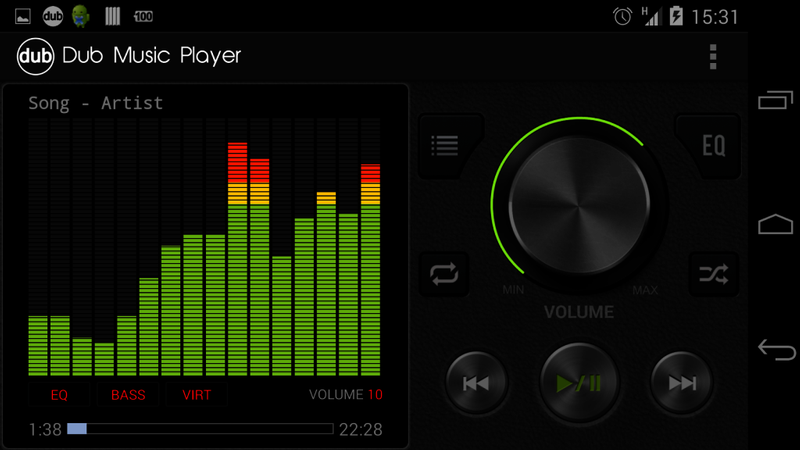This screenshot has width=800, height=450.
Task: Tap the battery charging status icon
Action: 676,16
